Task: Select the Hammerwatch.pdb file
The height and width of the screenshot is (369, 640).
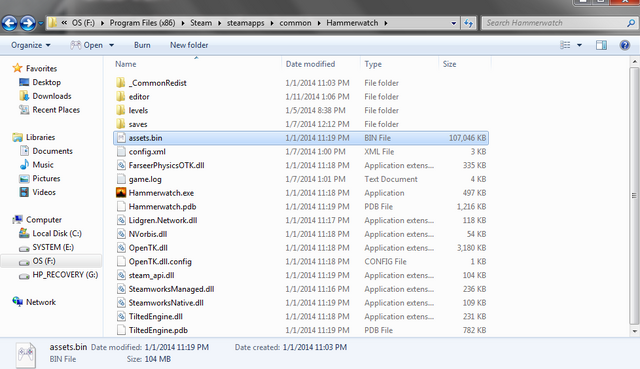Action: tap(162, 207)
